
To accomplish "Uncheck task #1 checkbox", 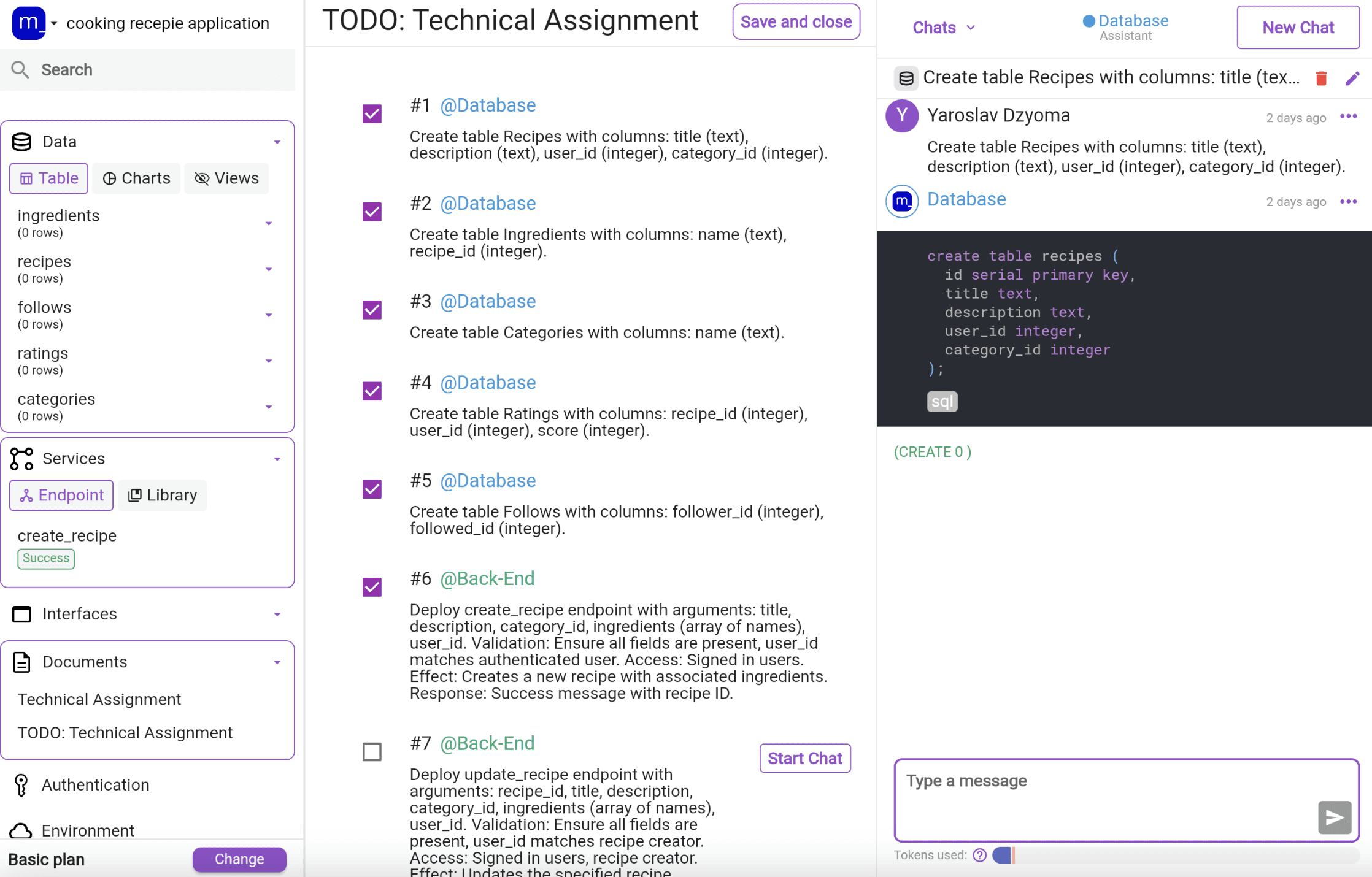I will tap(372, 114).
